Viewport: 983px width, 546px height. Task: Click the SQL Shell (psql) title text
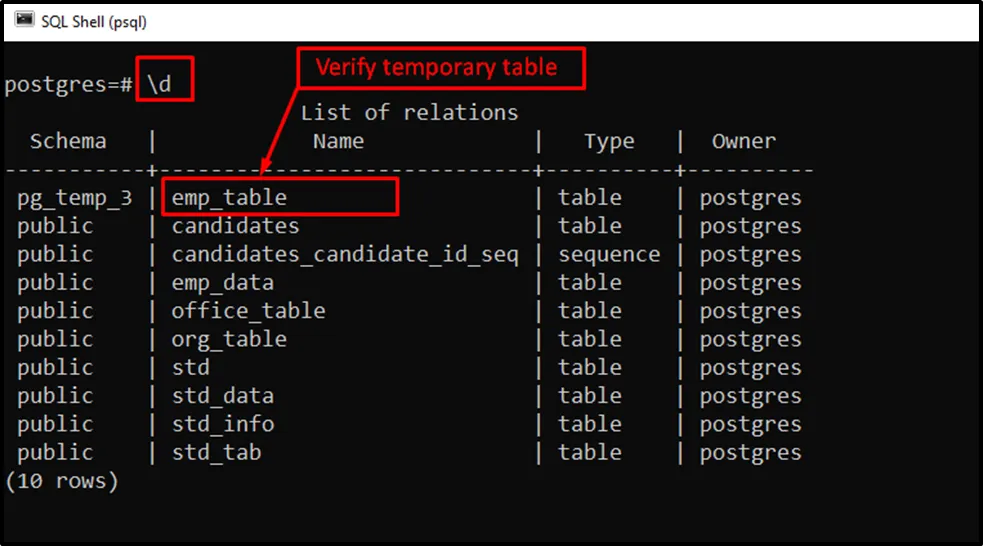tap(93, 21)
